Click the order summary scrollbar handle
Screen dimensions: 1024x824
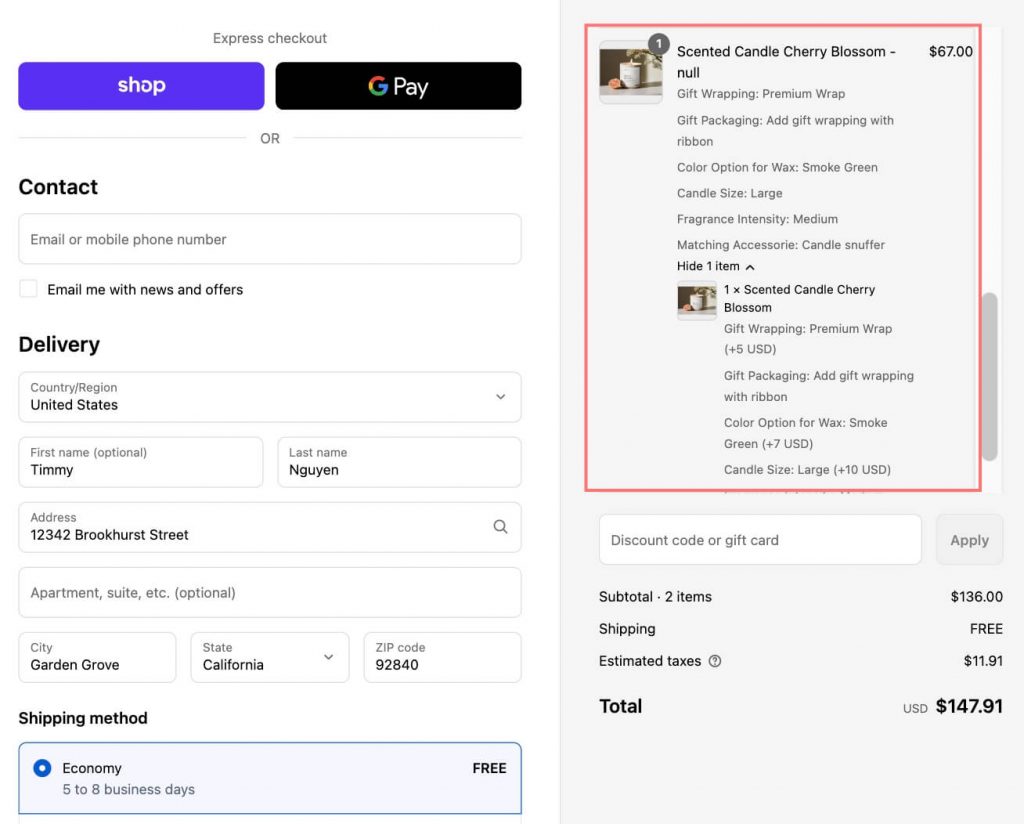990,376
